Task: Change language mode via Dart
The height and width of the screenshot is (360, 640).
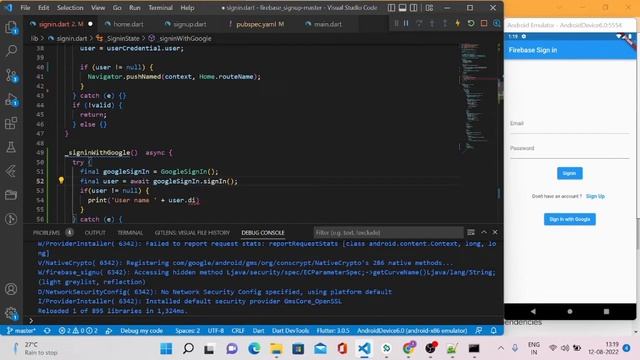Action: coord(258,331)
